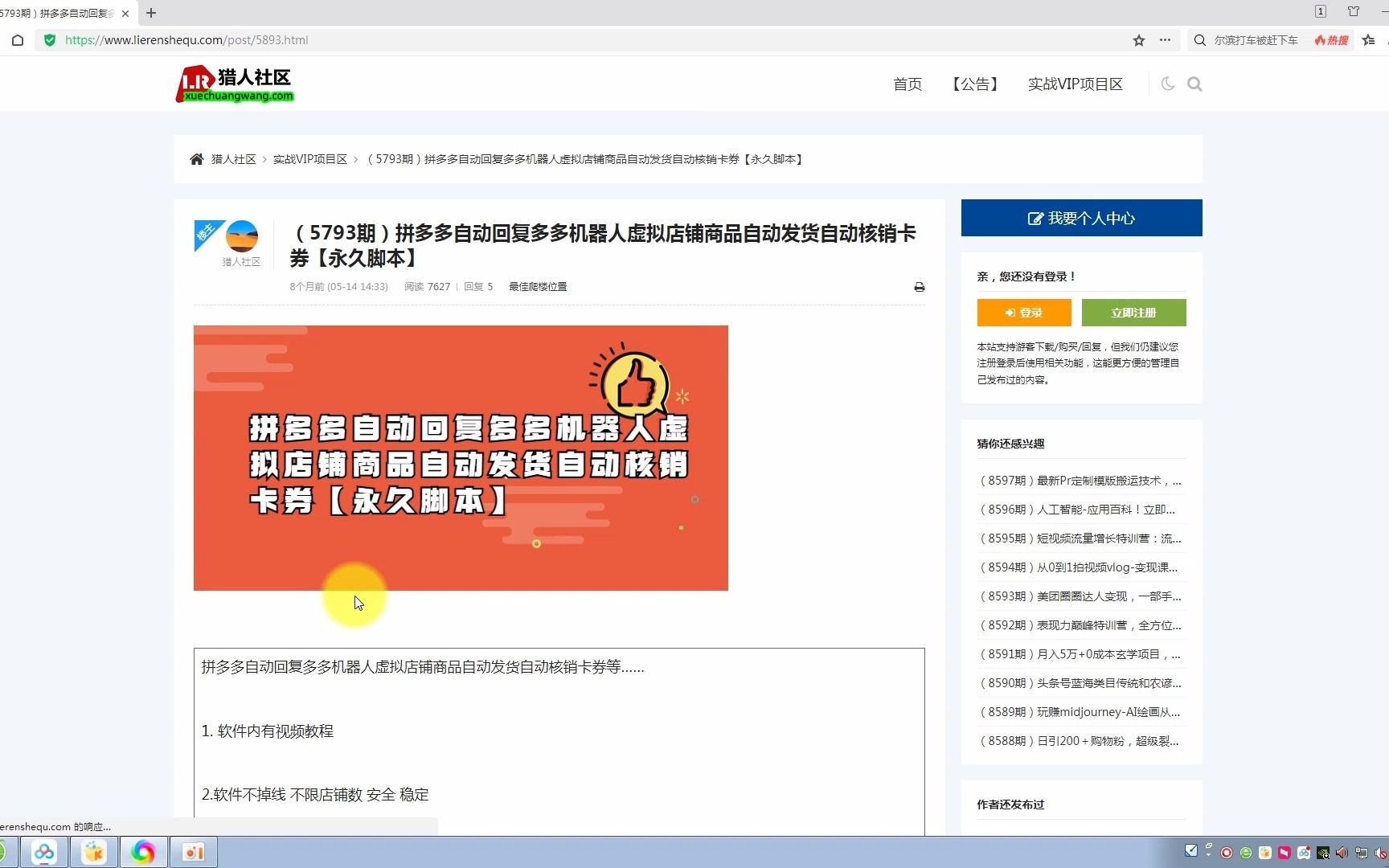Open the favorites list star icon

tap(1369, 40)
